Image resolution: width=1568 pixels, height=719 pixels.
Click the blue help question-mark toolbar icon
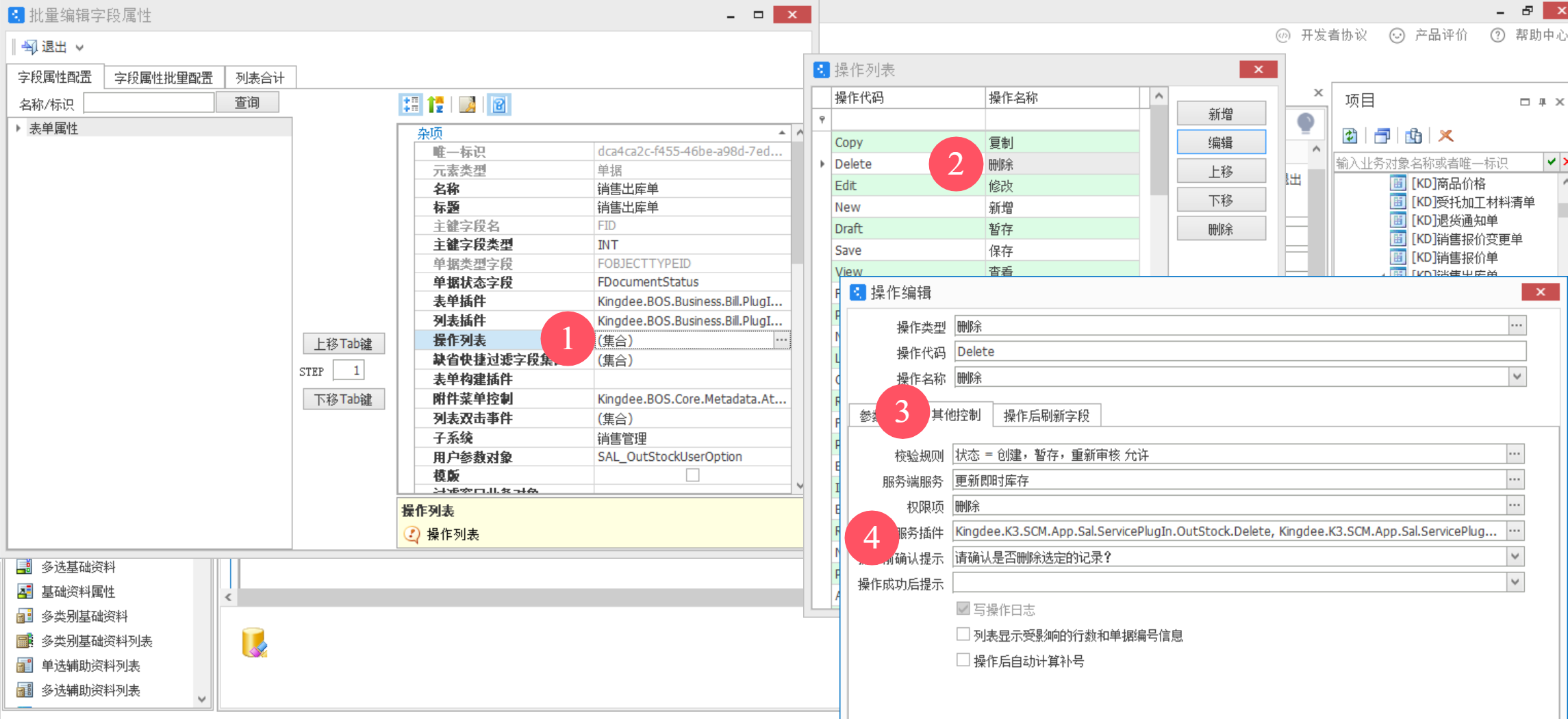(499, 105)
